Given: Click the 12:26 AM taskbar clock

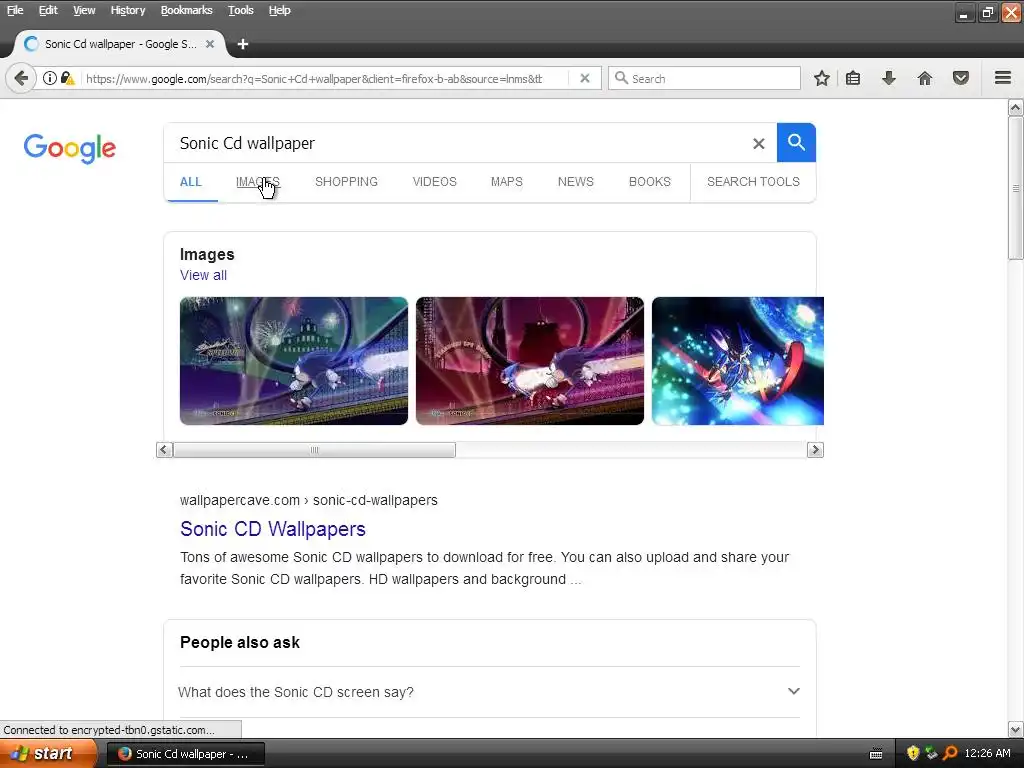Looking at the screenshot, I should pyautogui.click(x=987, y=754).
